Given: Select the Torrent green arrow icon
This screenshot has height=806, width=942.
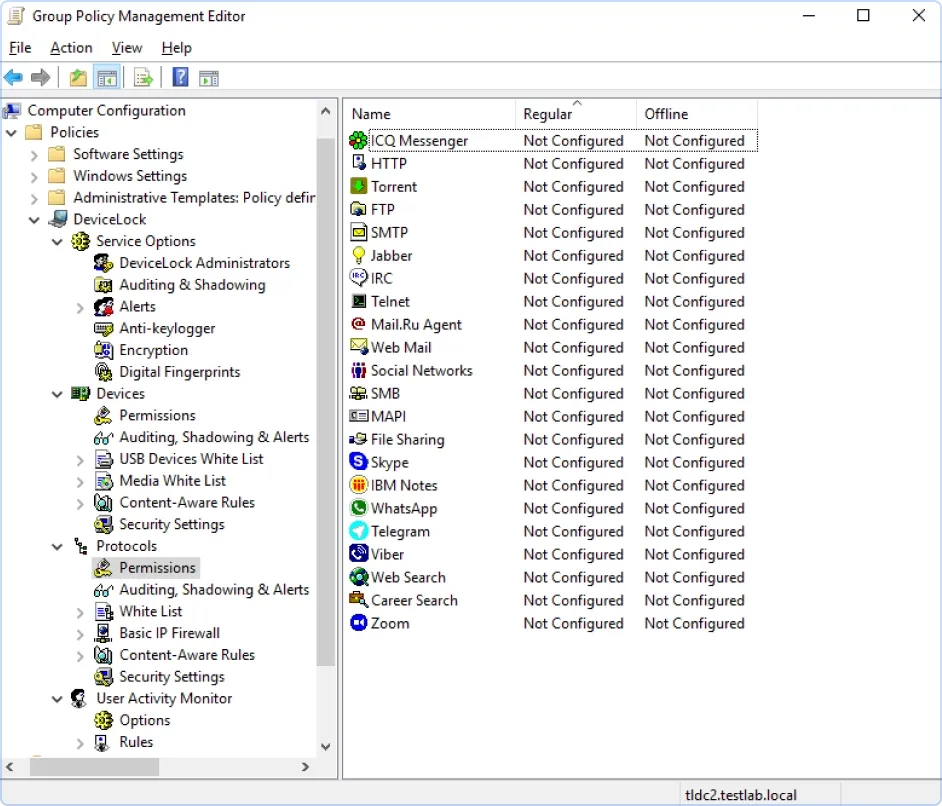Looking at the screenshot, I should tap(358, 186).
